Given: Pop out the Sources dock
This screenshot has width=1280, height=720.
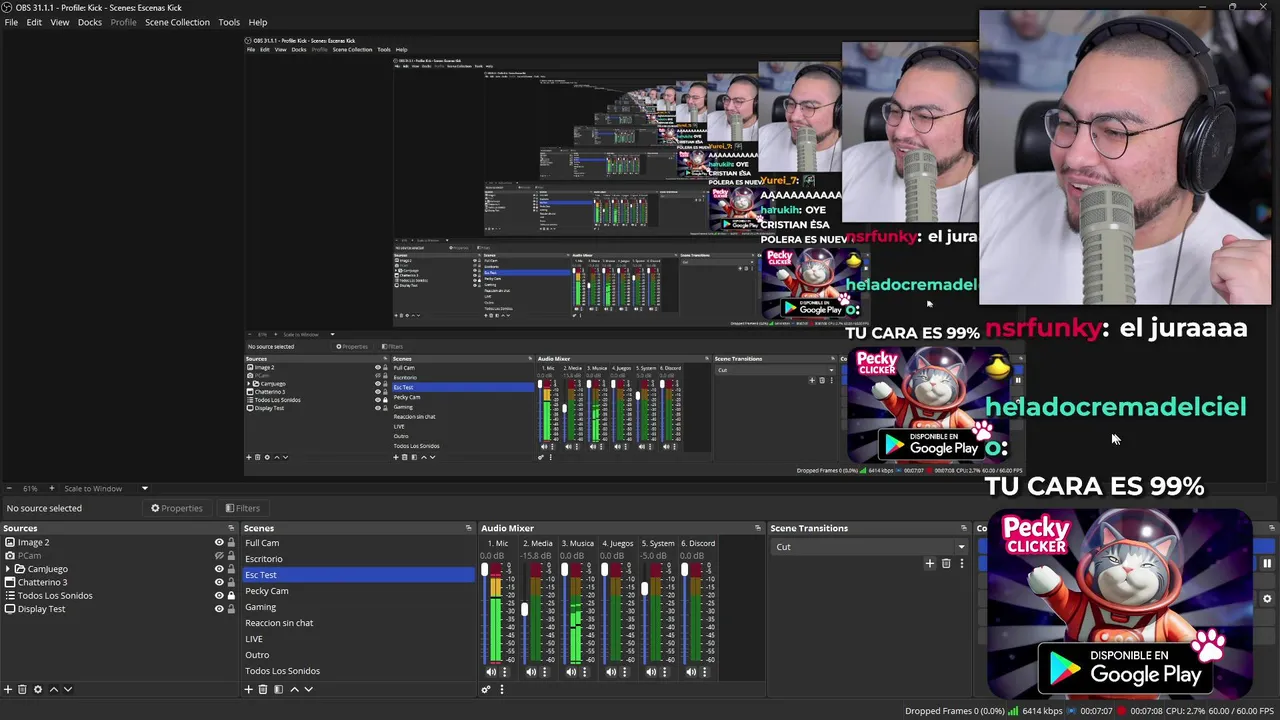Looking at the screenshot, I should pyautogui.click(x=231, y=528).
